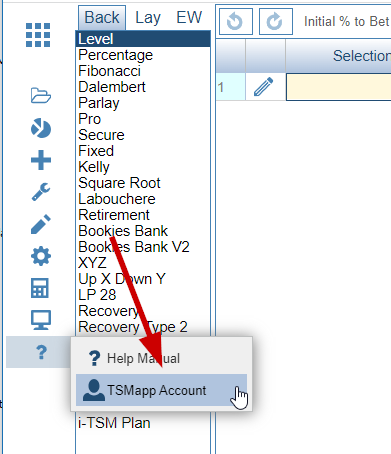The height and width of the screenshot is (454, 391).
Task: Open Help Manual from the popup menu
Action: (161, 358)
